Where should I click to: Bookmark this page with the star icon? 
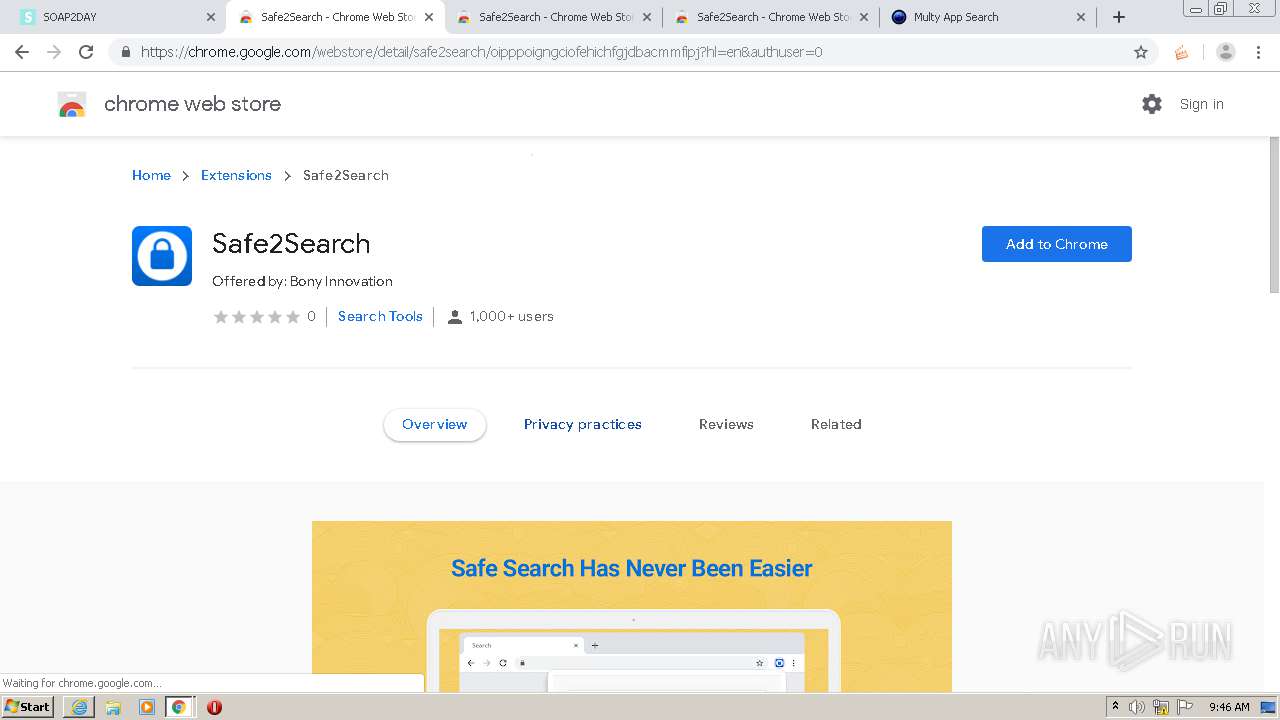1141,52
